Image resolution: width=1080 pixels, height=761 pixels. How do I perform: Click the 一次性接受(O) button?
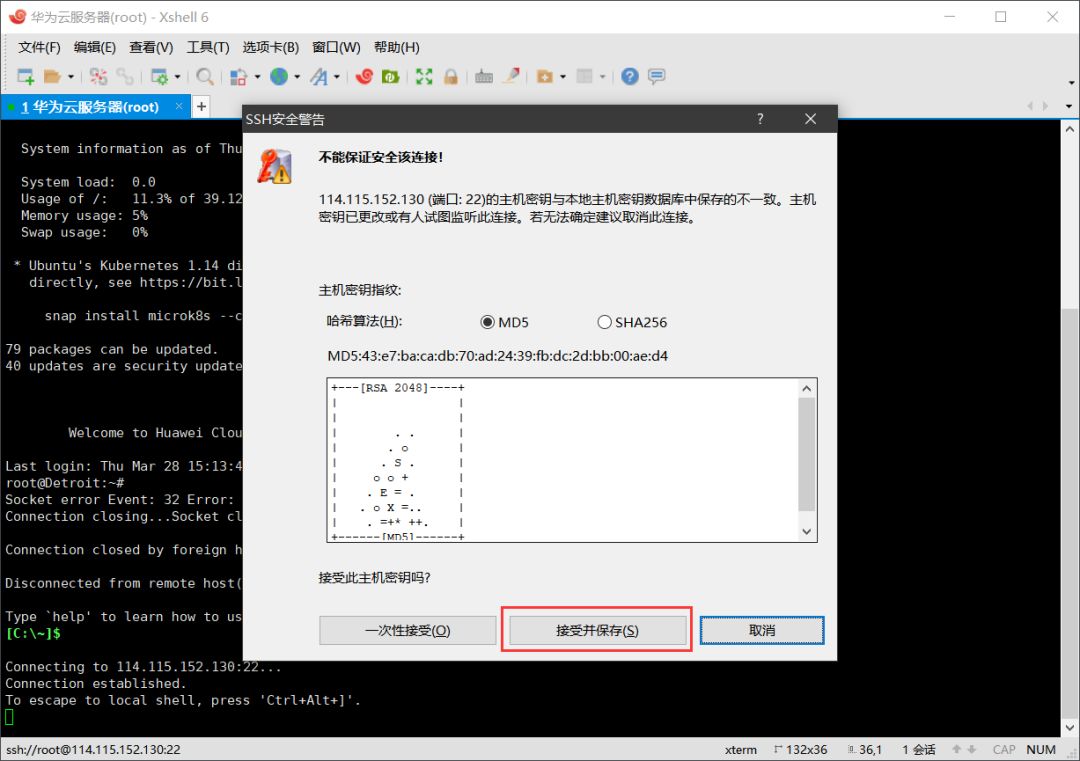[407, 630]
